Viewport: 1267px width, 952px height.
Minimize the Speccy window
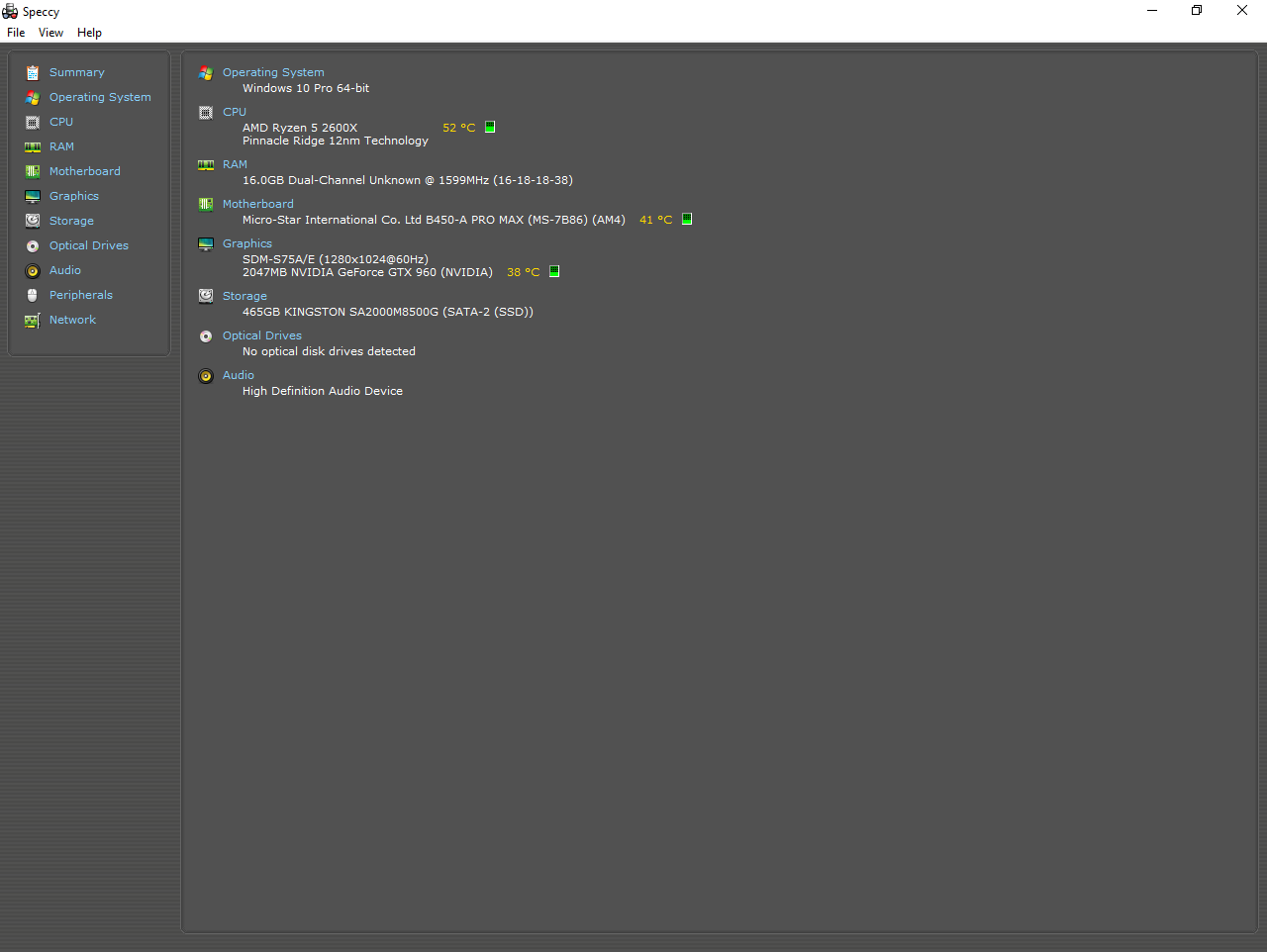tap(1152, 11)
